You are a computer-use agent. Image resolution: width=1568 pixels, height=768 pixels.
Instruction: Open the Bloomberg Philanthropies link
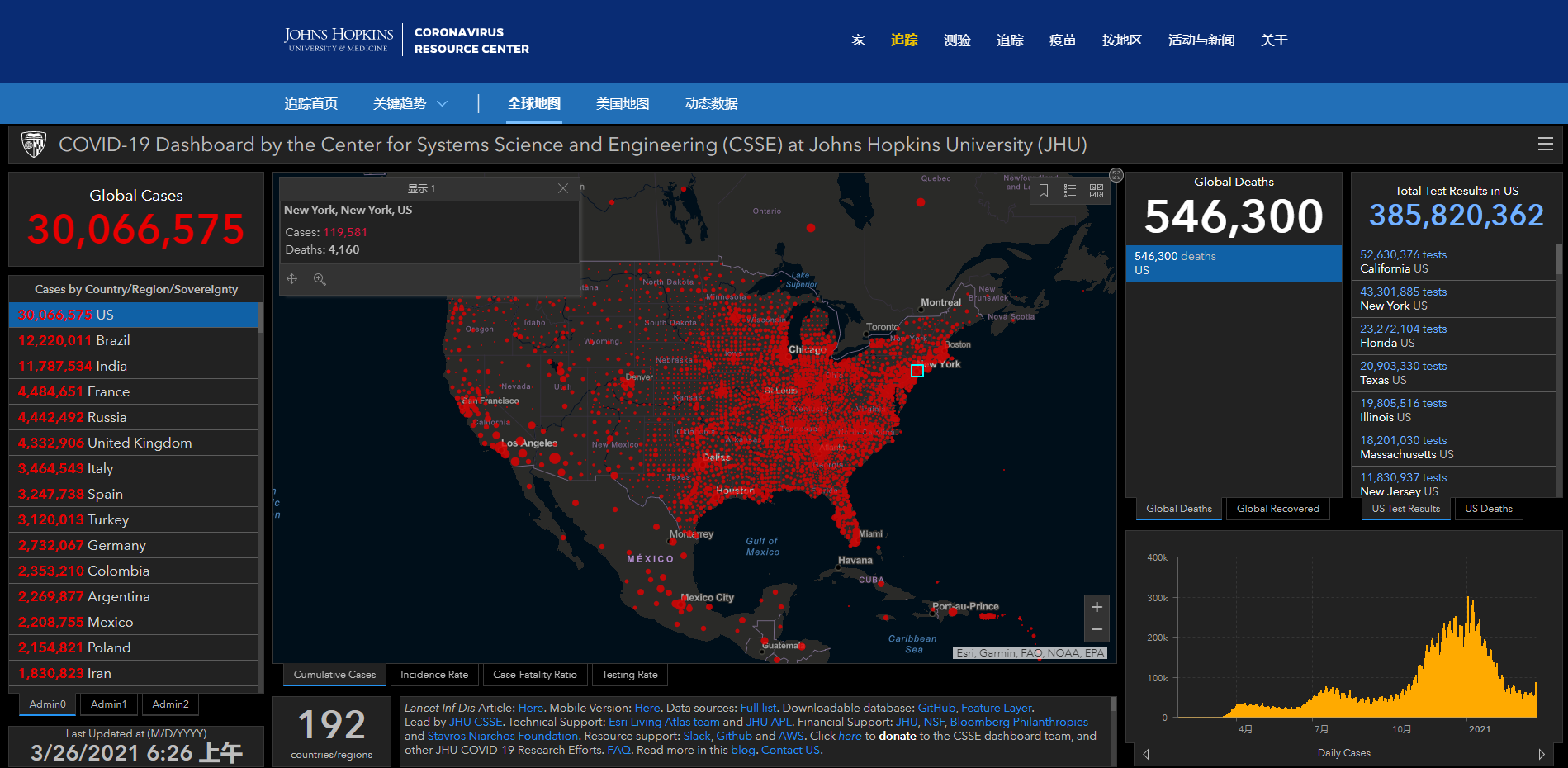pyautogui.click(x=1019, y=722)
